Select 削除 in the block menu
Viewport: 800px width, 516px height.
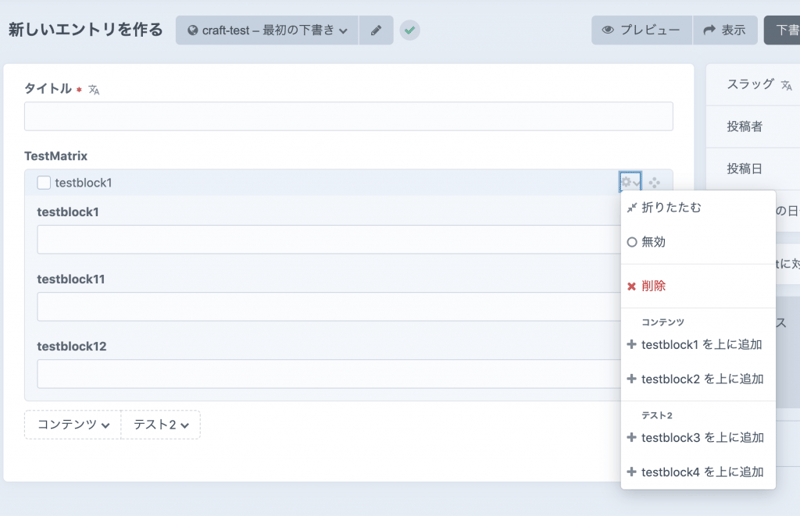(652, 286)
